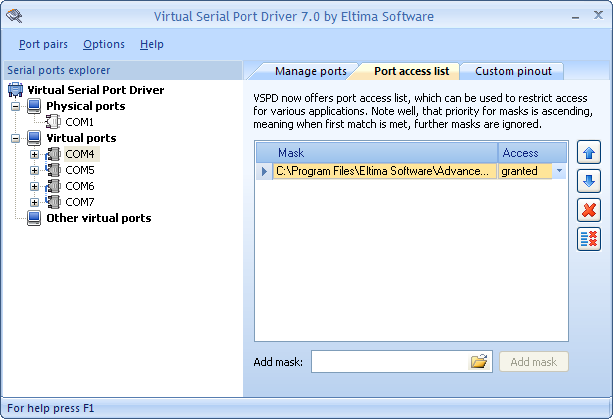This screenshot has width=613, height=419.
Task: Close the Virtual Serial Port Driver window
Action: (598, 16)
